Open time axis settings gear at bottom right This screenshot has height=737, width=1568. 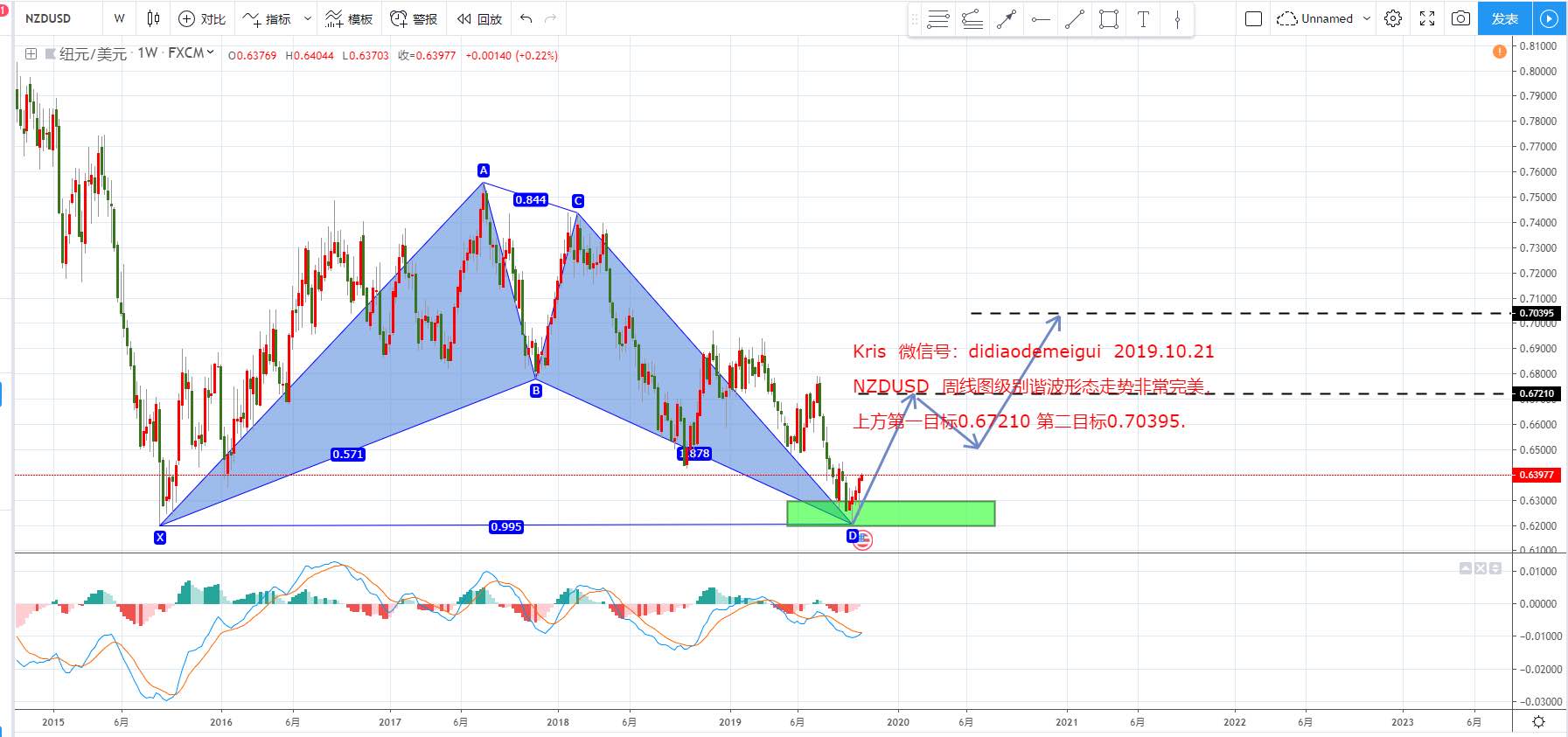pyautogui.click(x=1538, y=722)
